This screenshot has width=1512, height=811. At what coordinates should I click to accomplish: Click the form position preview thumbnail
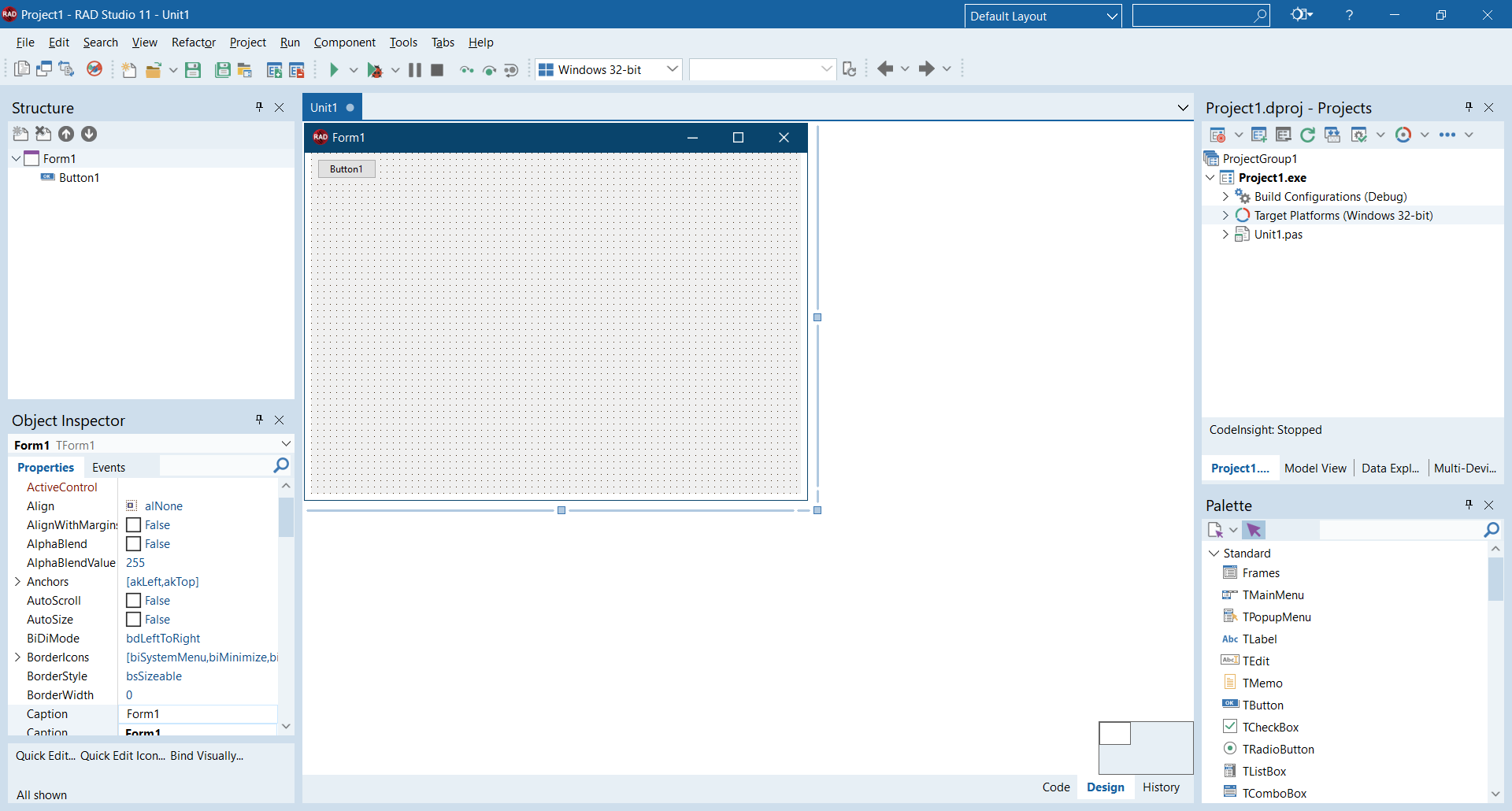pos(1146,747)
